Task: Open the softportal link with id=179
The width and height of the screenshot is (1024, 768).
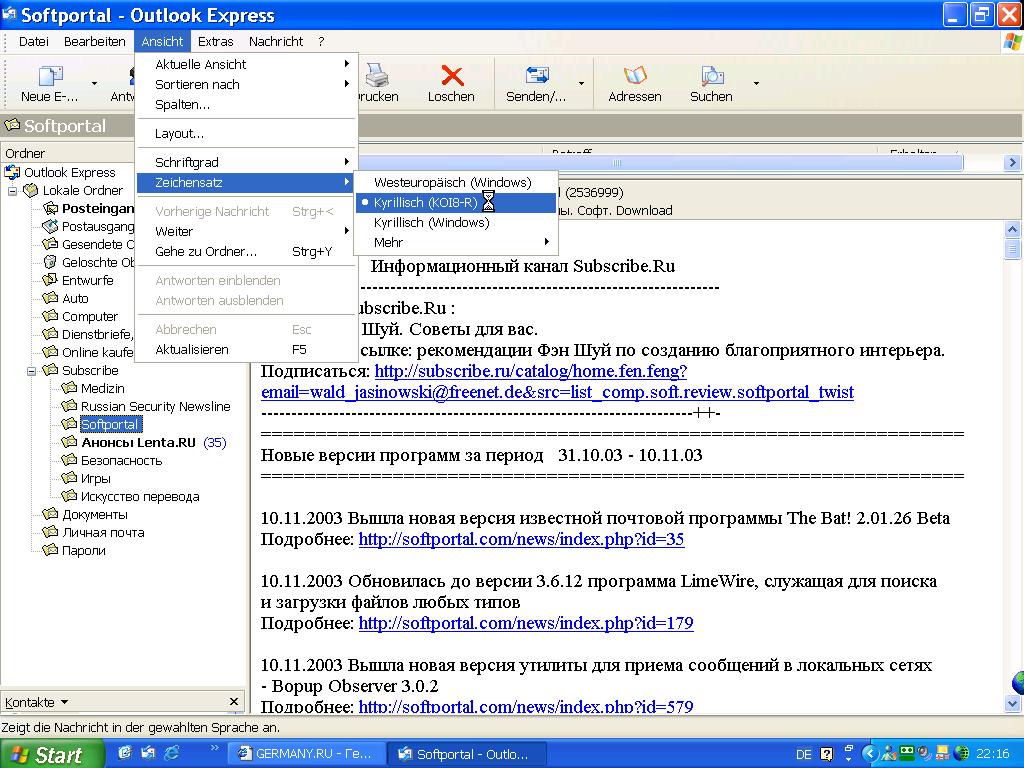Action: (x=526, y=622)
